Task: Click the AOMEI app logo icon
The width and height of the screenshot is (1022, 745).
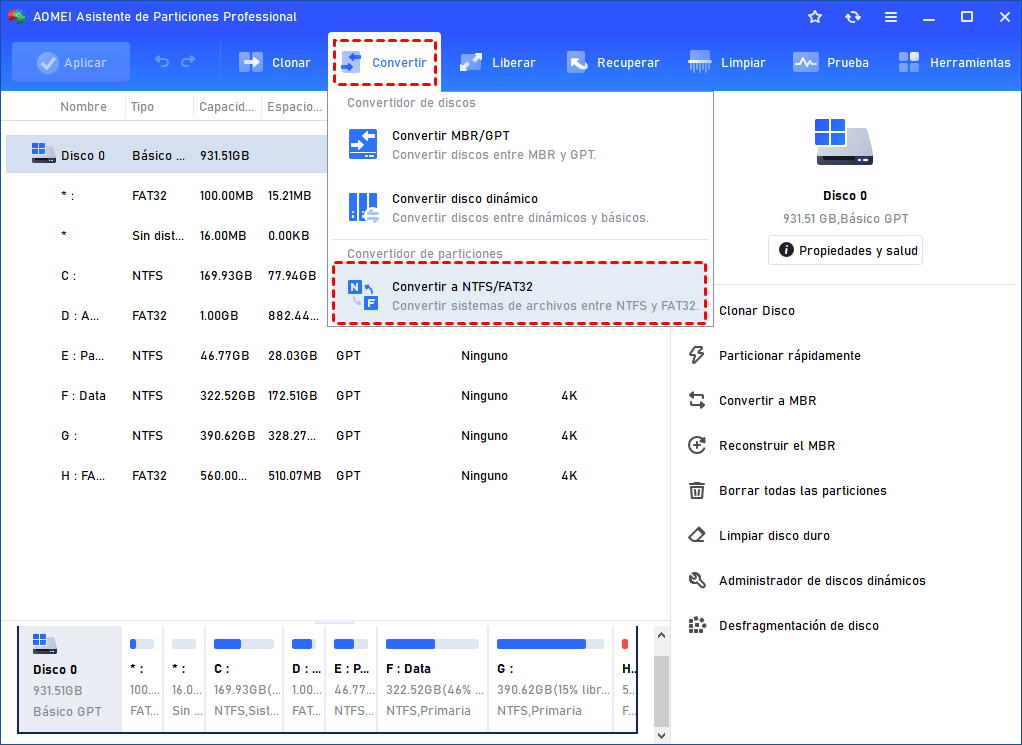Action: click(16, 17)
